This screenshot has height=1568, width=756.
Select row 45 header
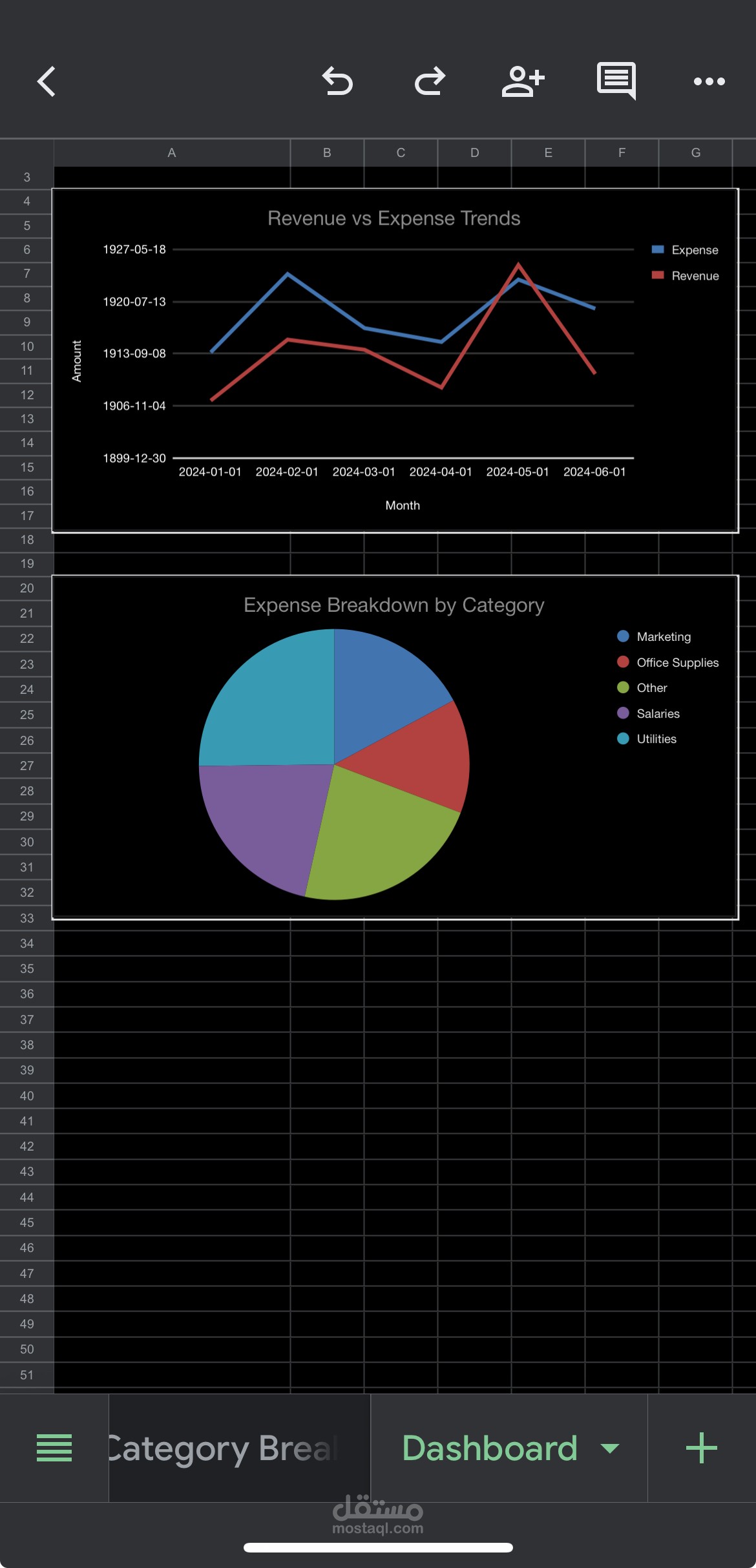coord(26,1222)
